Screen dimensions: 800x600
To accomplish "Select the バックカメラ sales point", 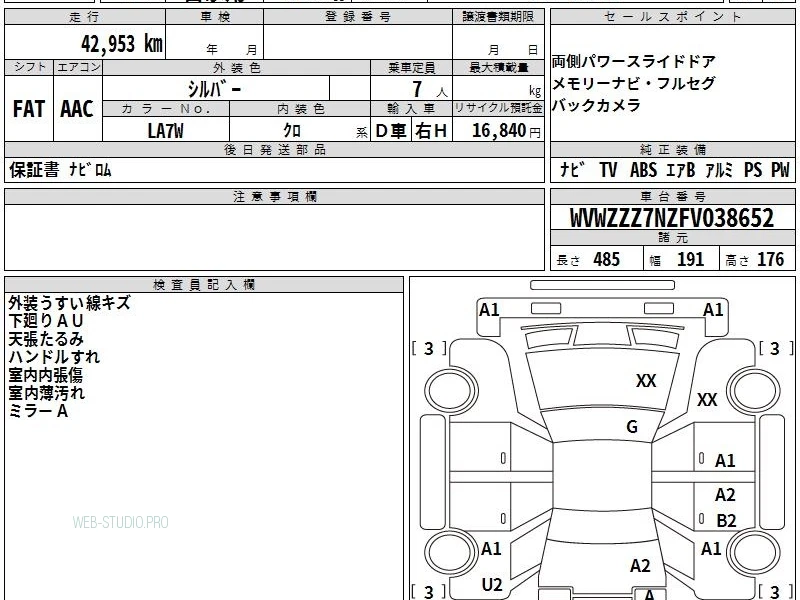I will 596,105.
